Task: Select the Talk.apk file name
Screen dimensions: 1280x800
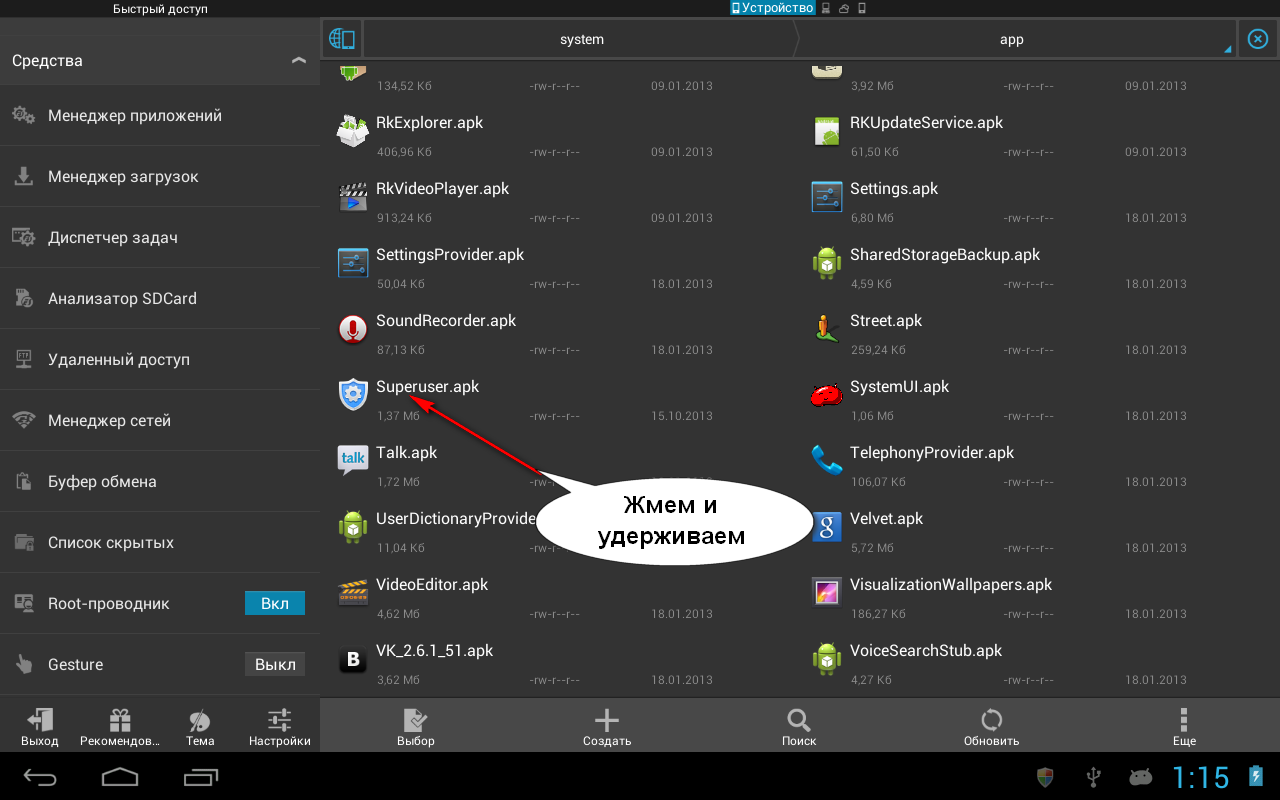Action: (x=407, y=453)
